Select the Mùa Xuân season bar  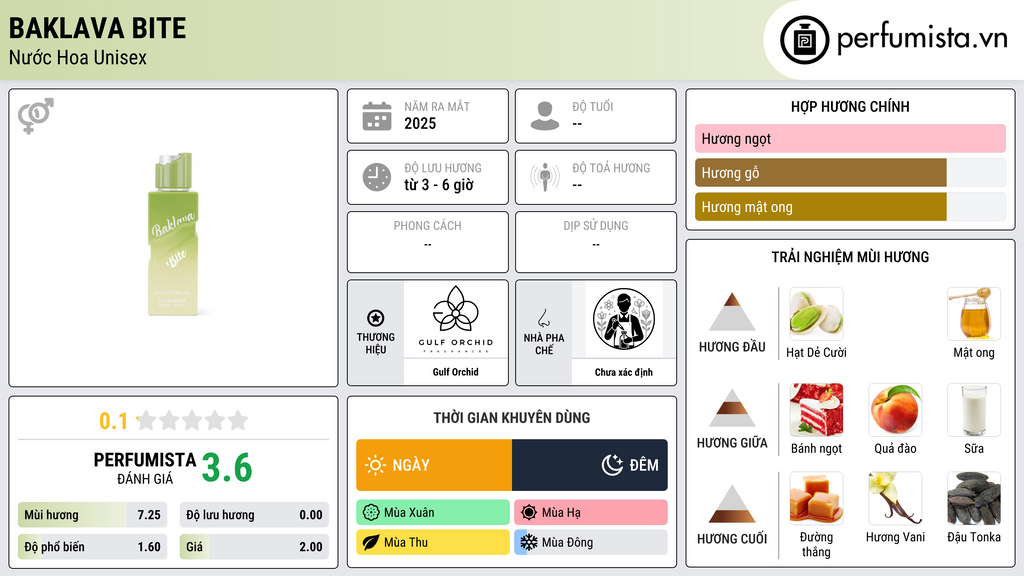point(433,512)
